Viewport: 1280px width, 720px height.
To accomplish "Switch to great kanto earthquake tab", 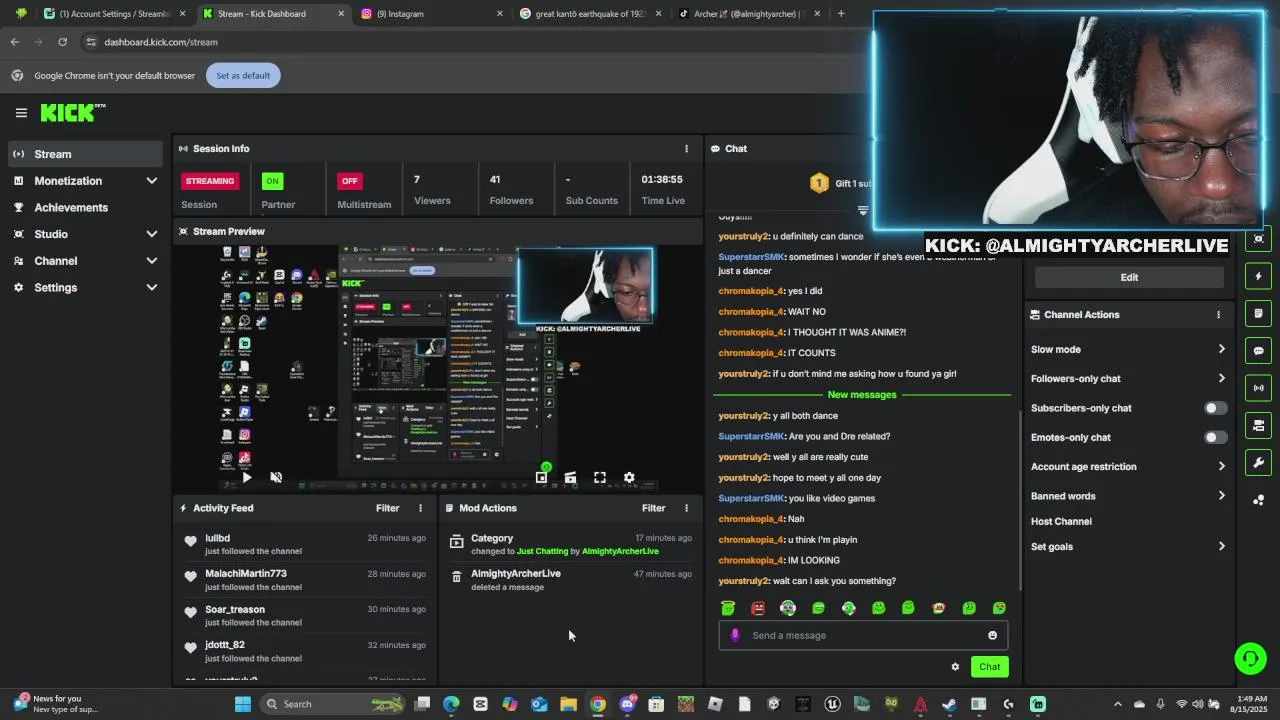I will tap(588, 14).
